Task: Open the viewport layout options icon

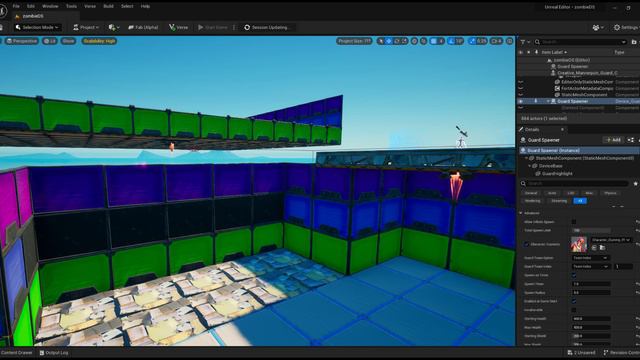Action: pos(509,41)
